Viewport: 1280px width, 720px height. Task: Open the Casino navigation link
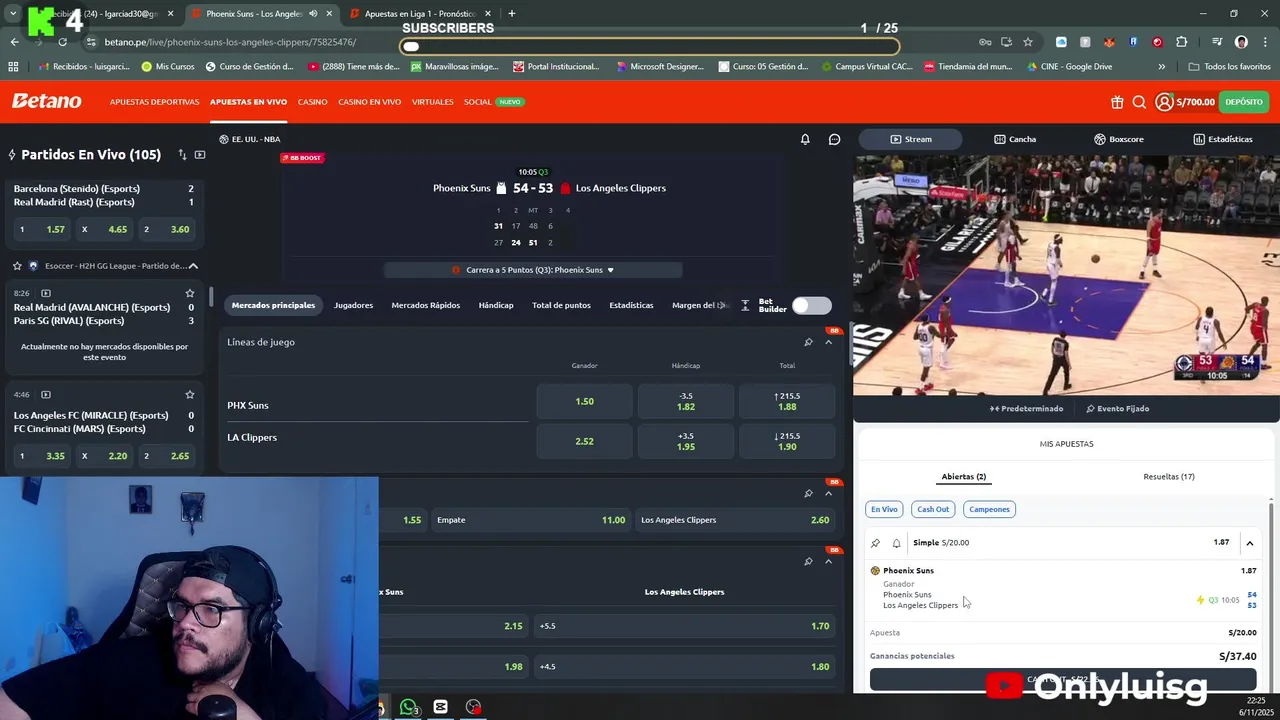click(312, 102)
